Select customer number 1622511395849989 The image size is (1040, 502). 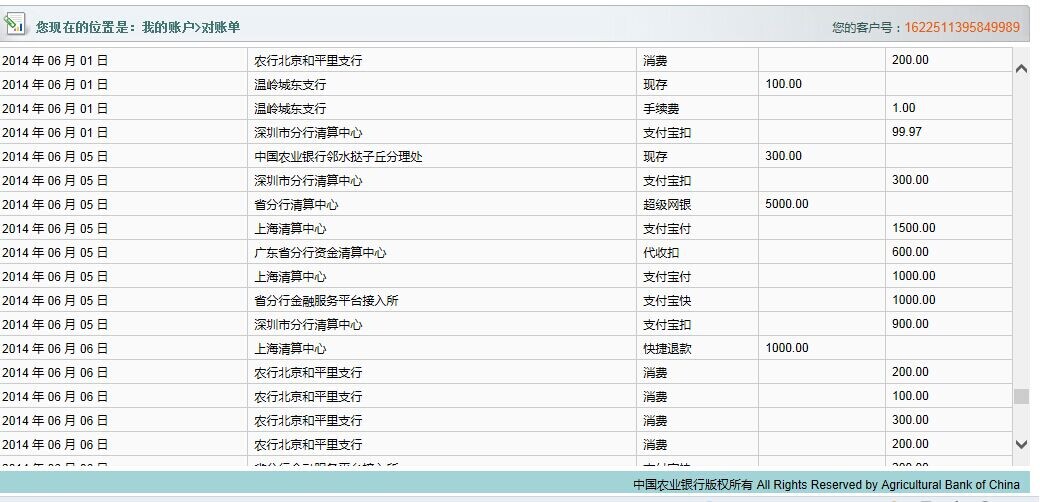(962, 27)
